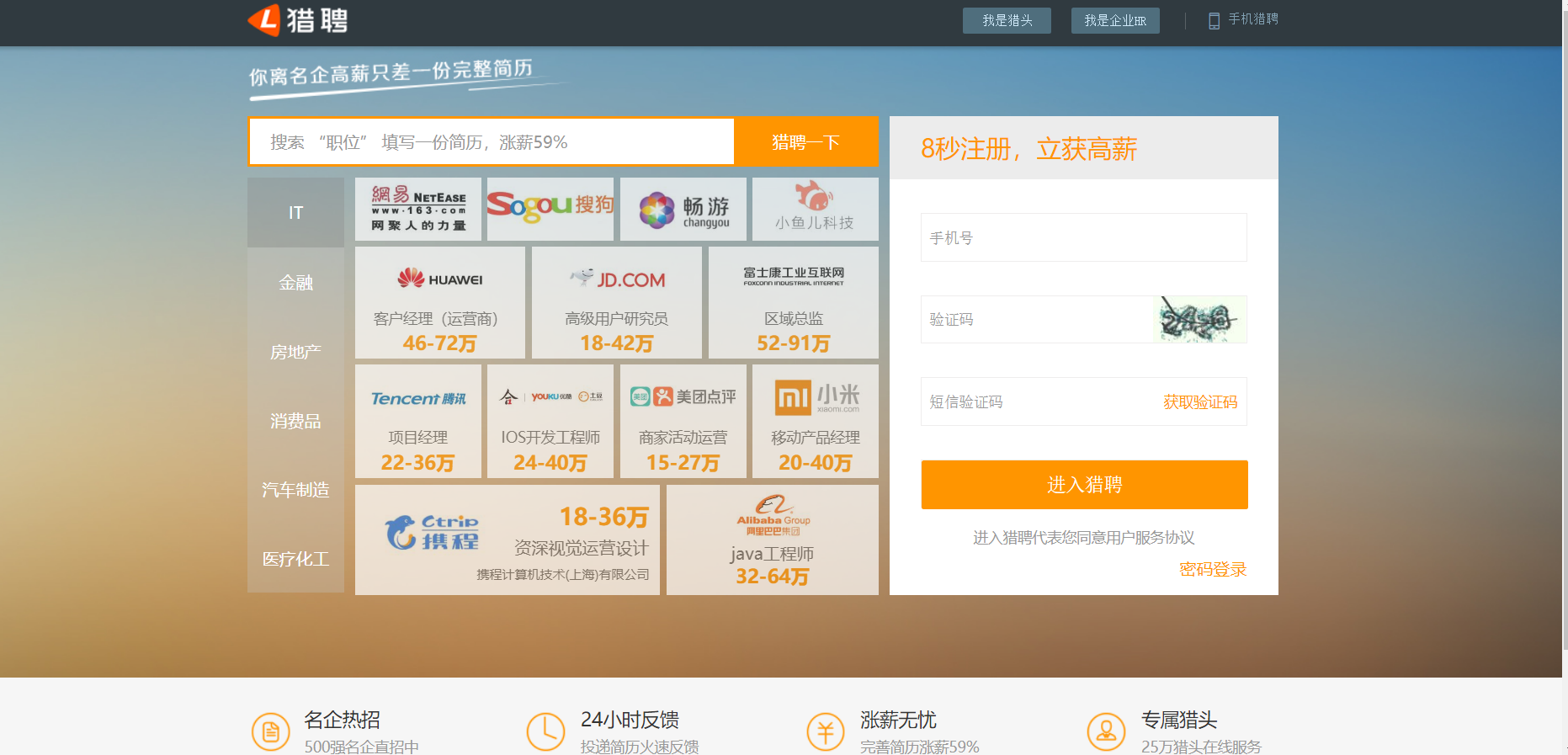Click the Liepin logo at top left
The height and width of the screenshot is (755, 1568).
pos(298,20)
